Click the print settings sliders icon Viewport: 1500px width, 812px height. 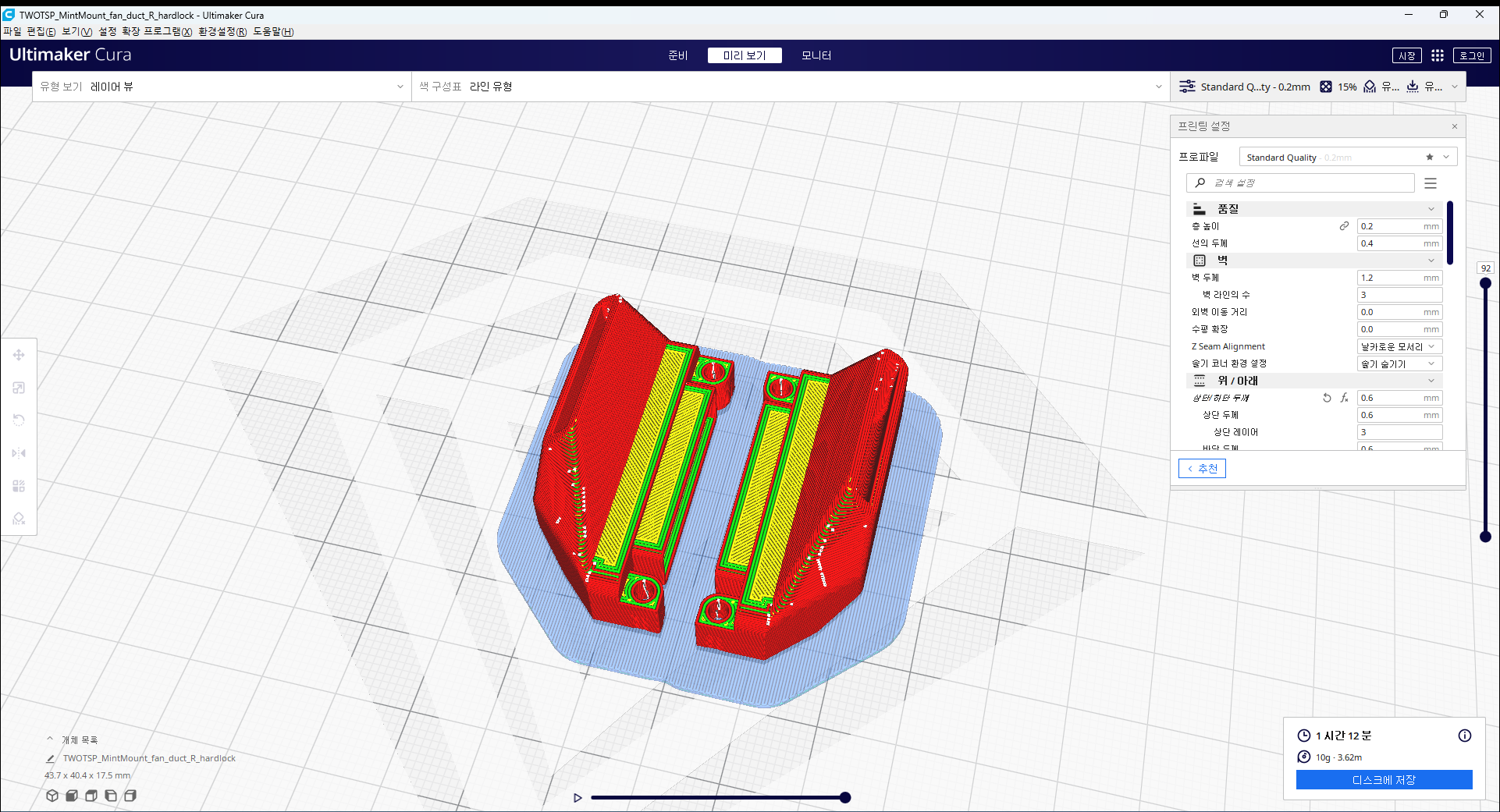click(x=1187, y=87)
